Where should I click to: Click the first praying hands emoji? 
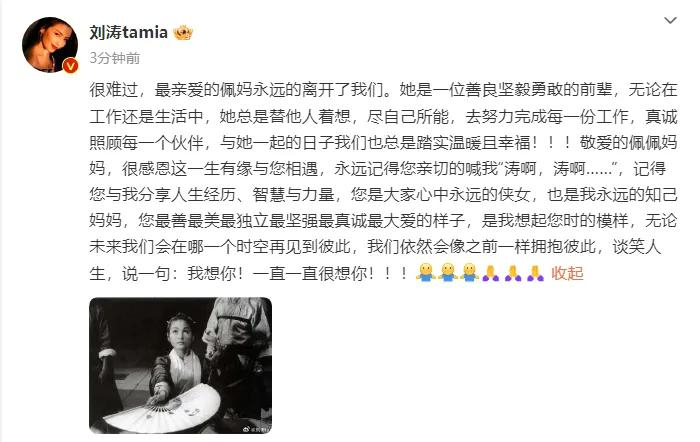[x=491, y=273]
